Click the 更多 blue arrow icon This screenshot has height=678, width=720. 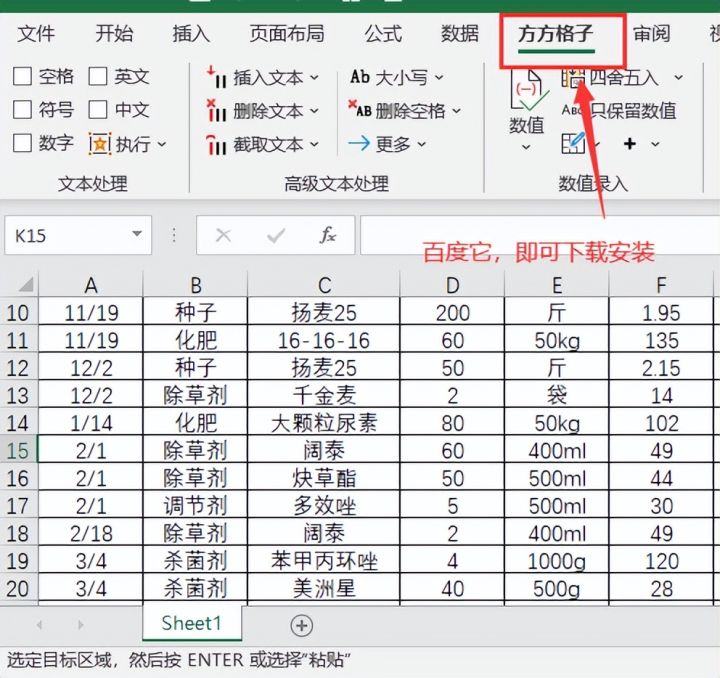coord(359,144)
